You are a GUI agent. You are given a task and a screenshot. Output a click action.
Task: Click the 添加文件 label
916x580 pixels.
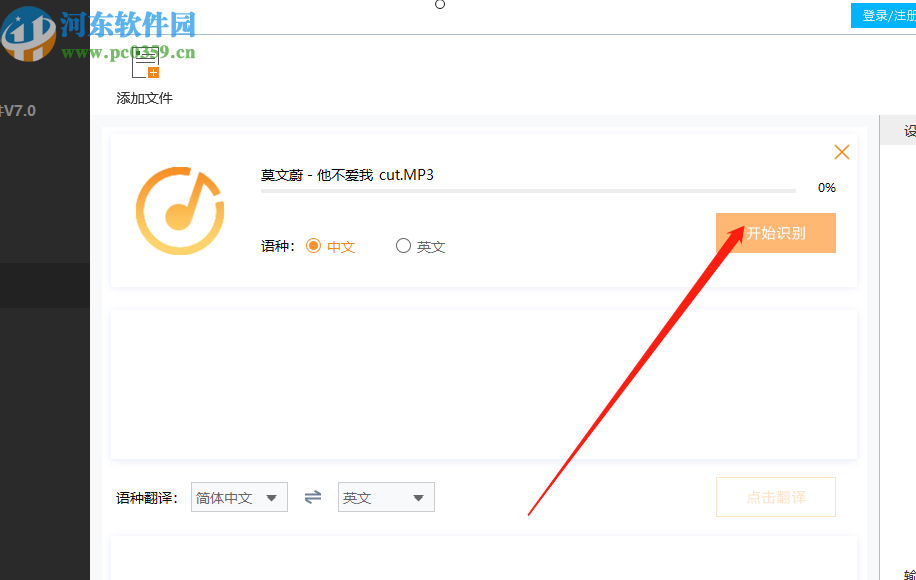(144, 98)
